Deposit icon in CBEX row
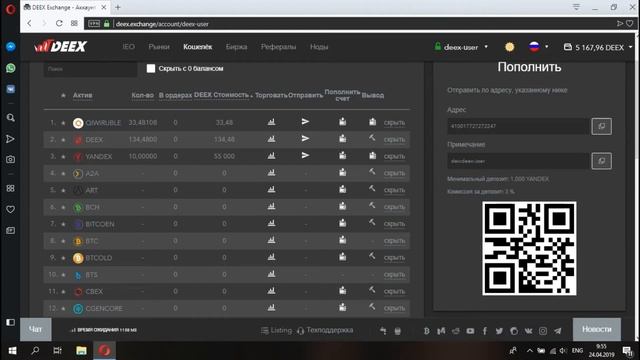 click(342, 291)
